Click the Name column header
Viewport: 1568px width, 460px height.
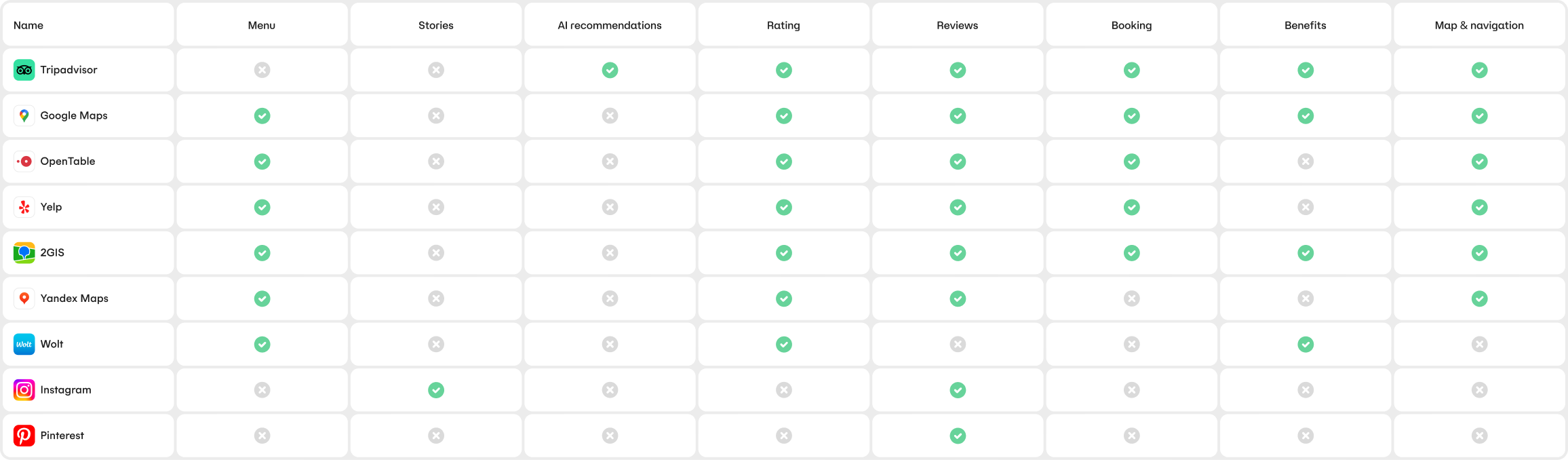pyautogui.click(x=28, y=25)
